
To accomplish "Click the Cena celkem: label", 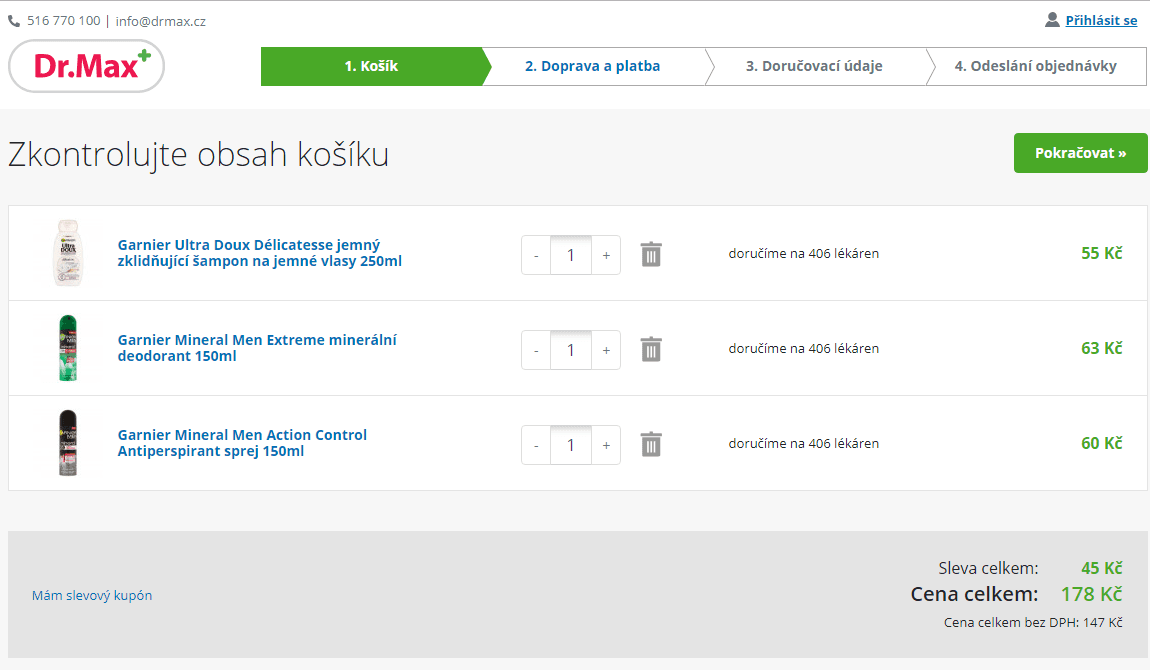I will 975,594.
